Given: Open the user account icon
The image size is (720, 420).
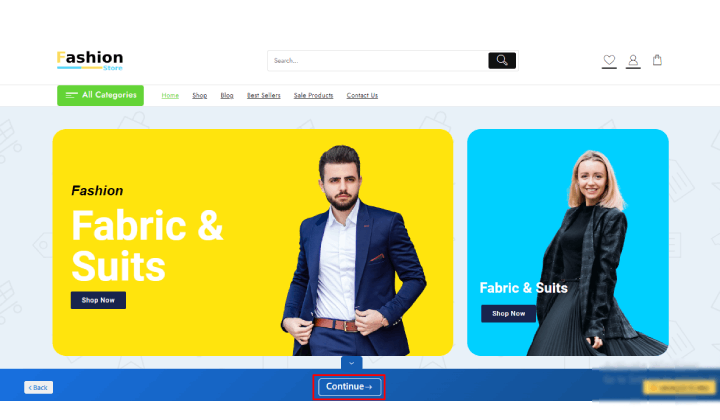Looking at the screenshot, I should (x=633, y=60).
